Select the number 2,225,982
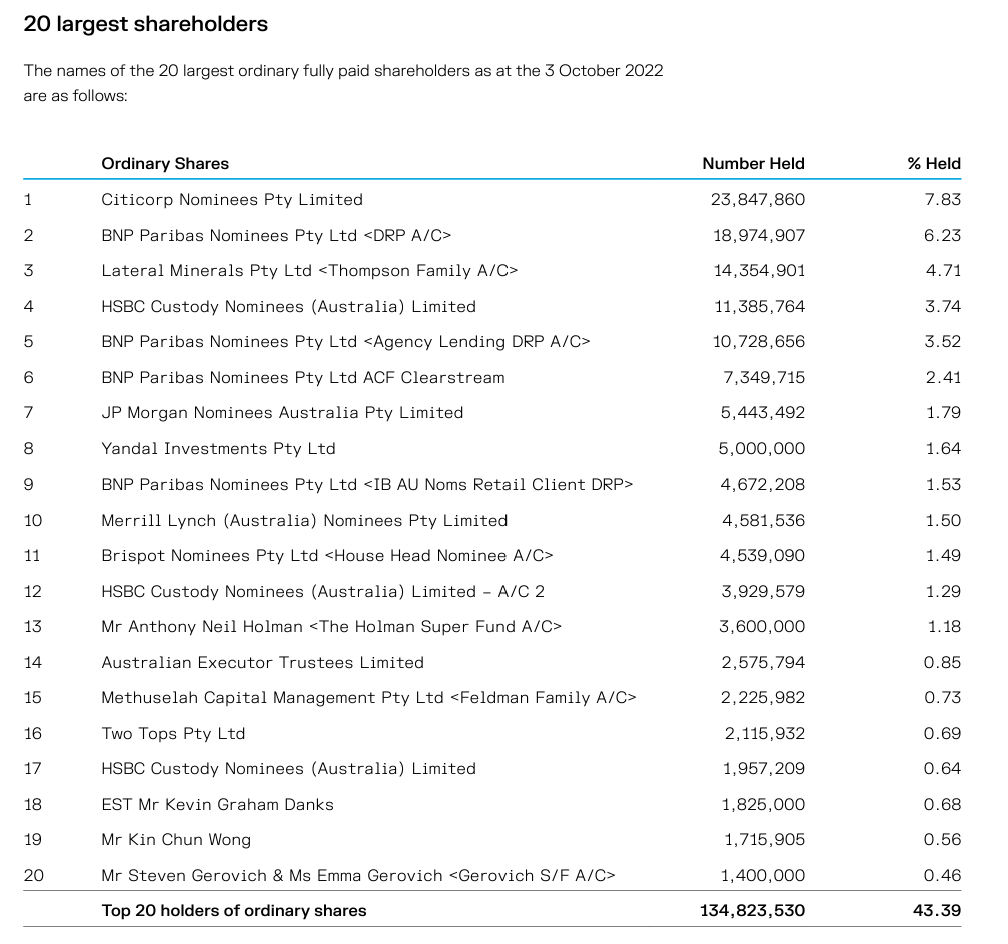Screen dimensions: 1008x944 point(763,698)
